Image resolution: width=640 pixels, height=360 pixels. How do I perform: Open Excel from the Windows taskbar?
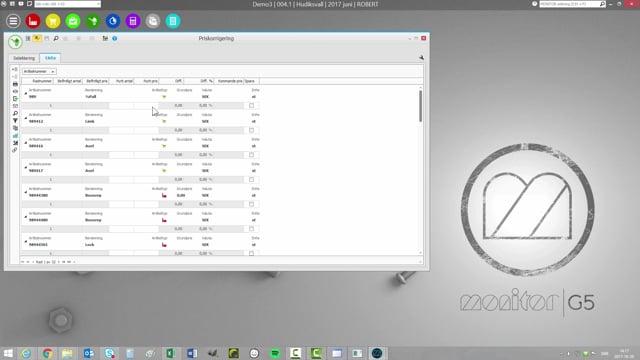[x=171, y=353]
